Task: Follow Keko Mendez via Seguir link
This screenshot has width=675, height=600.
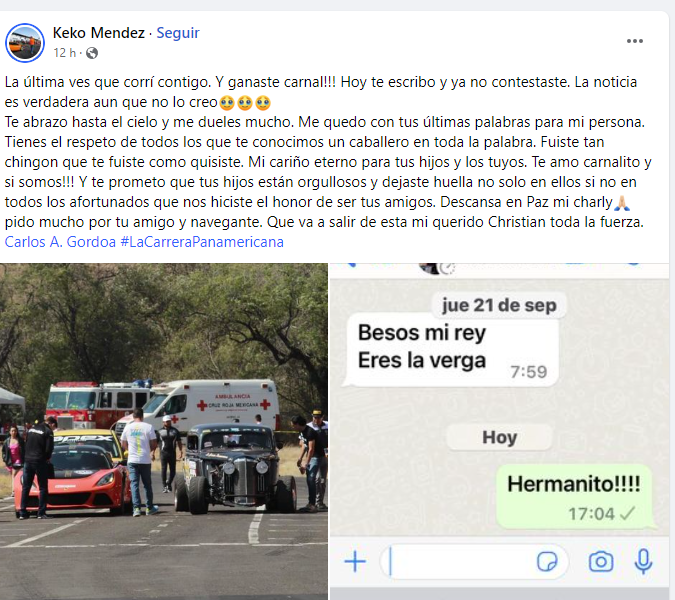Action: (178, 33)
